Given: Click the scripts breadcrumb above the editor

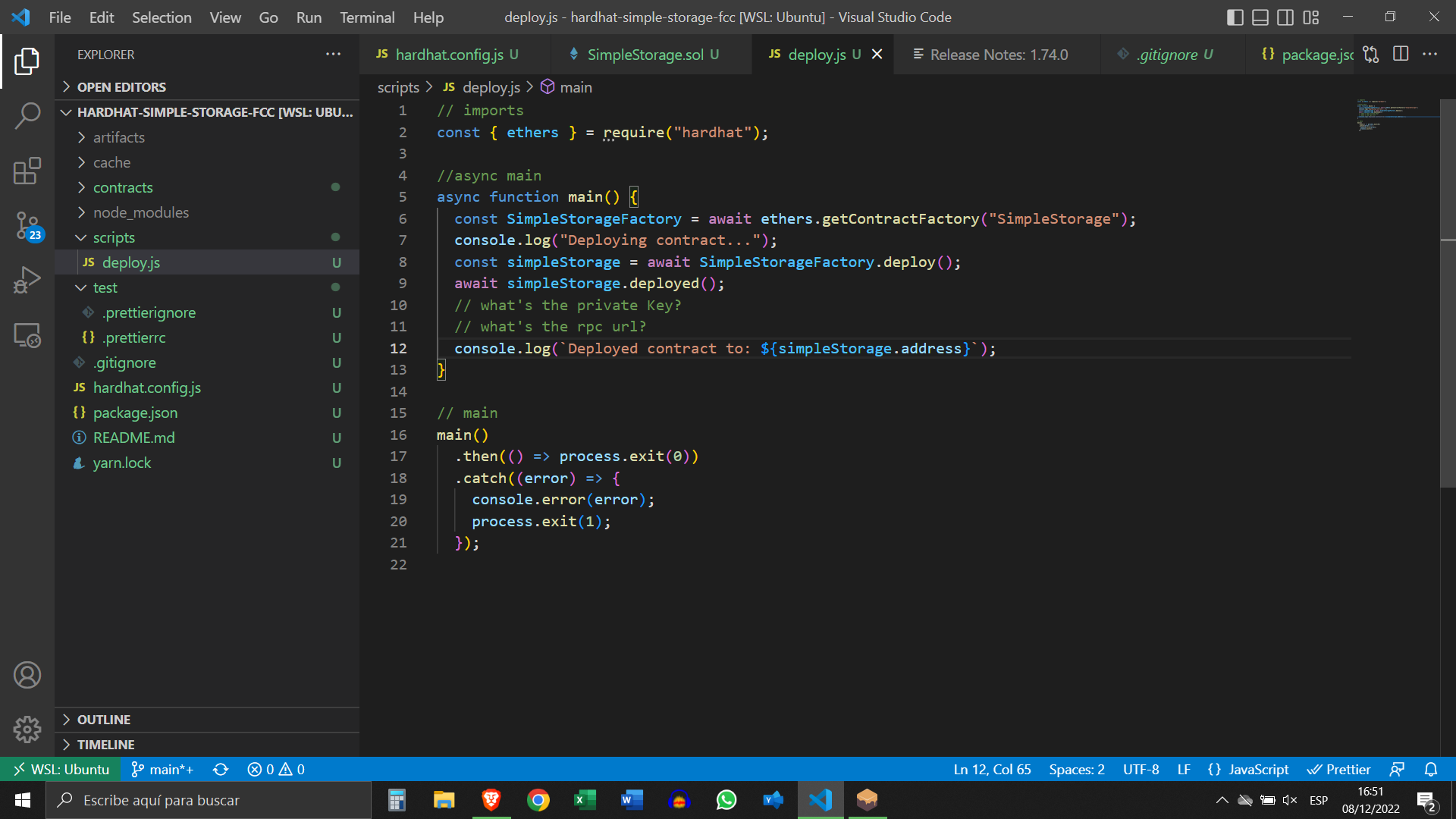Looking at the screenshot, I should [398, 87].
